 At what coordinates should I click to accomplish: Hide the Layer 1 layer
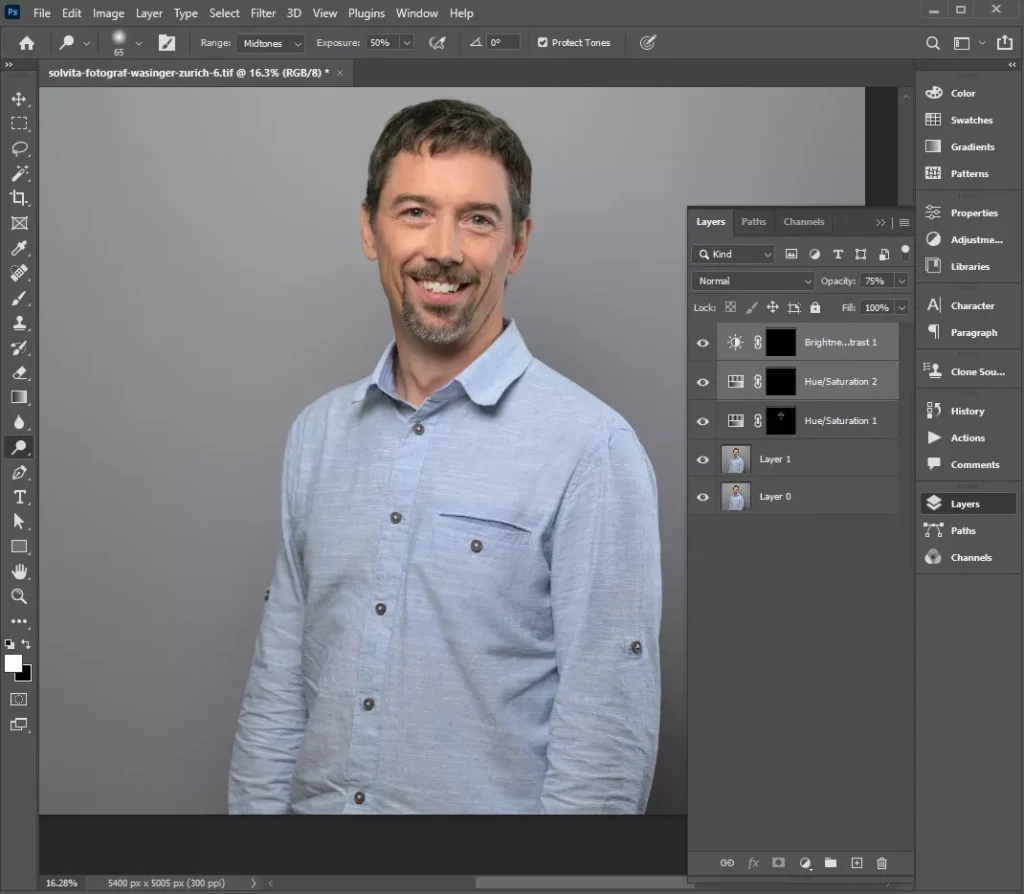pyautogui.click(x=703, y=460)
